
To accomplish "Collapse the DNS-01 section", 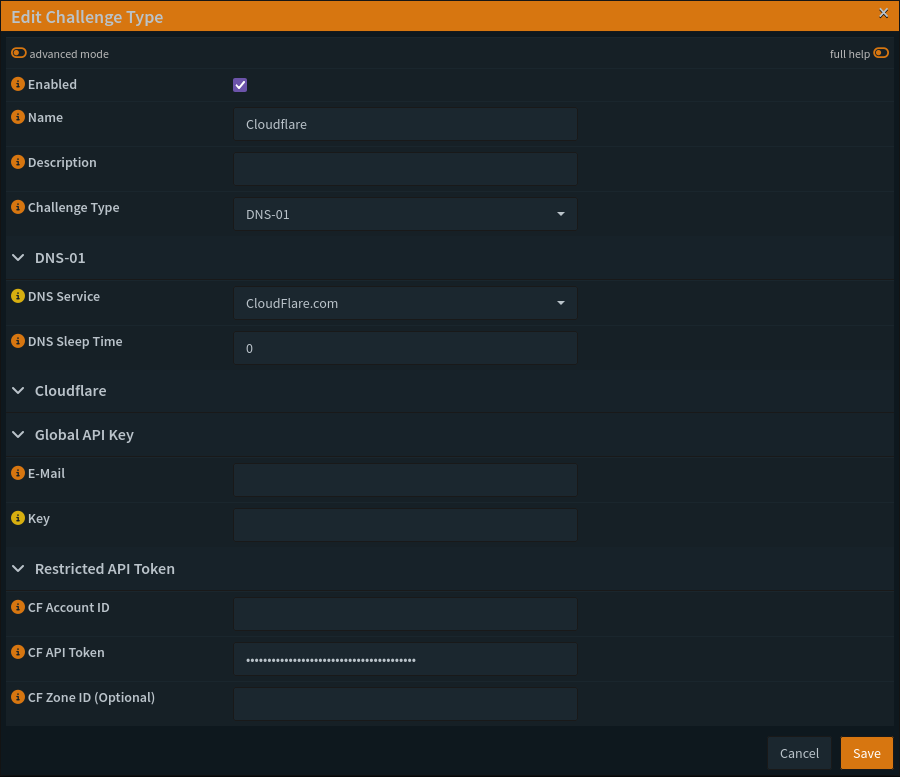I will point(18,258).
